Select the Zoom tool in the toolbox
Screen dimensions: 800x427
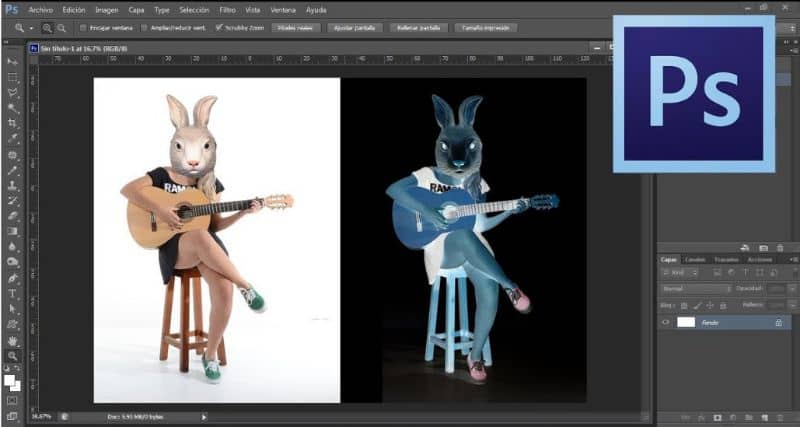click(x=13, y=355)
